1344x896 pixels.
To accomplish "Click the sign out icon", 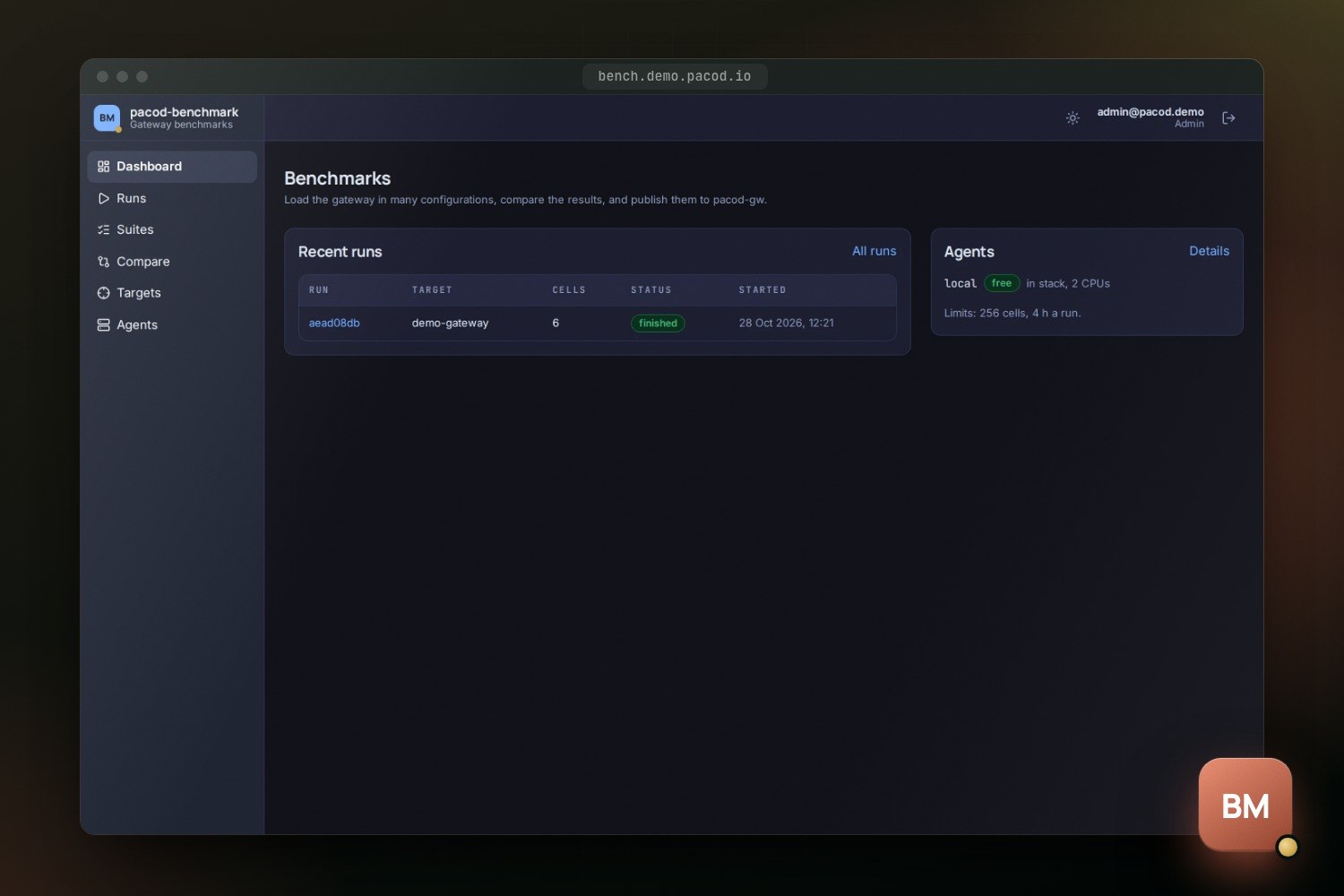I will (1228, 118).
